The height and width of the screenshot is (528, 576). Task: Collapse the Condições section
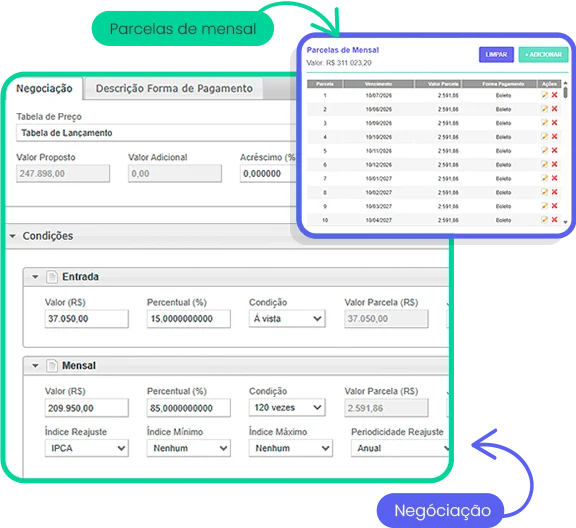(12, 236)
